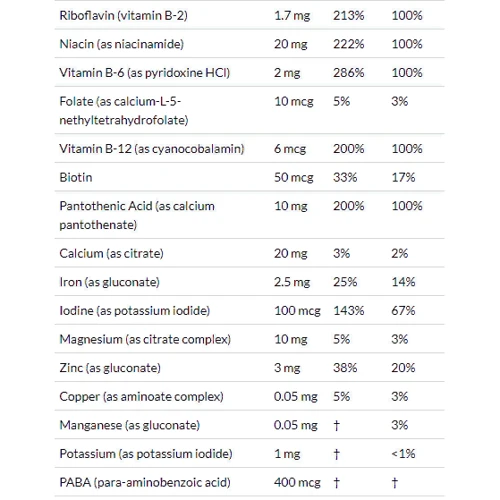Click the Riboflavin (vitamin B-2) row label
This screenshot has width=500, height=500.
[x=123, y=16]
